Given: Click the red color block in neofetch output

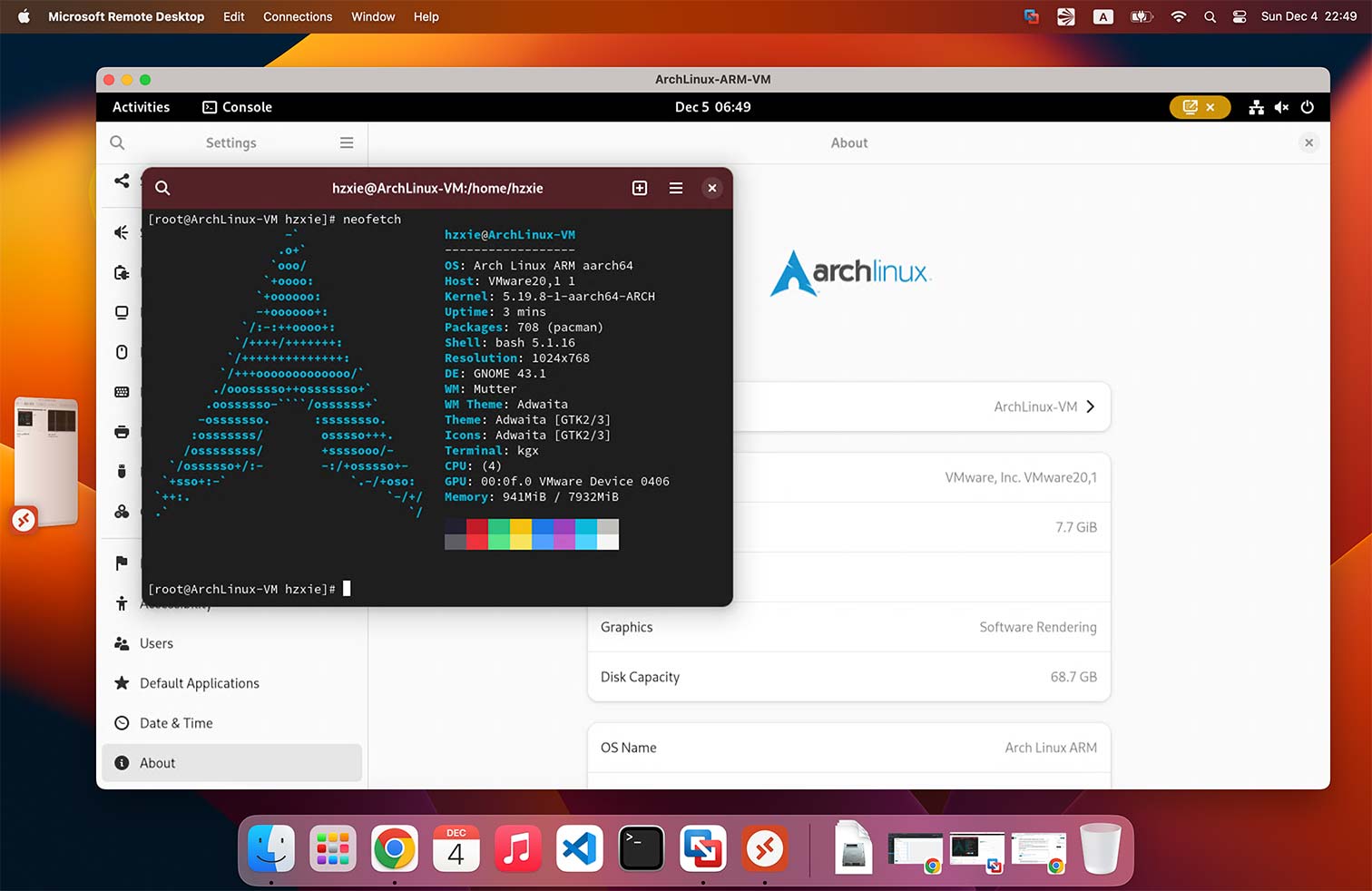Looking at the screenshot, I should 477,534.
